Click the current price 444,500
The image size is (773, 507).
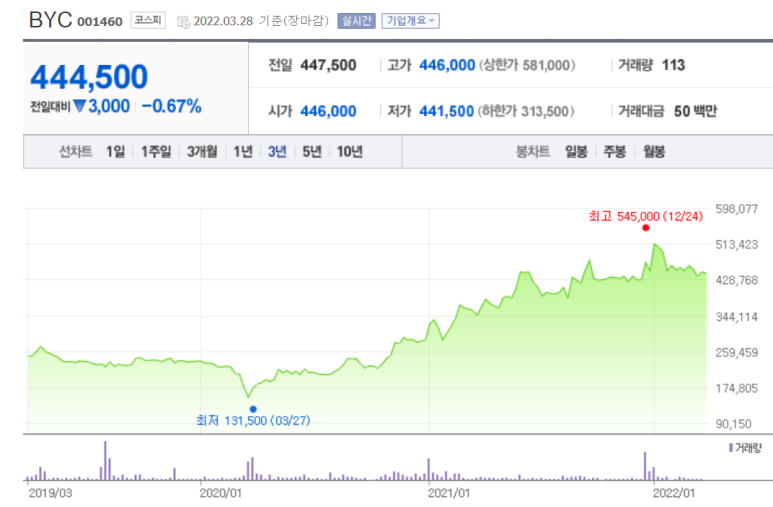coord(89,77)
